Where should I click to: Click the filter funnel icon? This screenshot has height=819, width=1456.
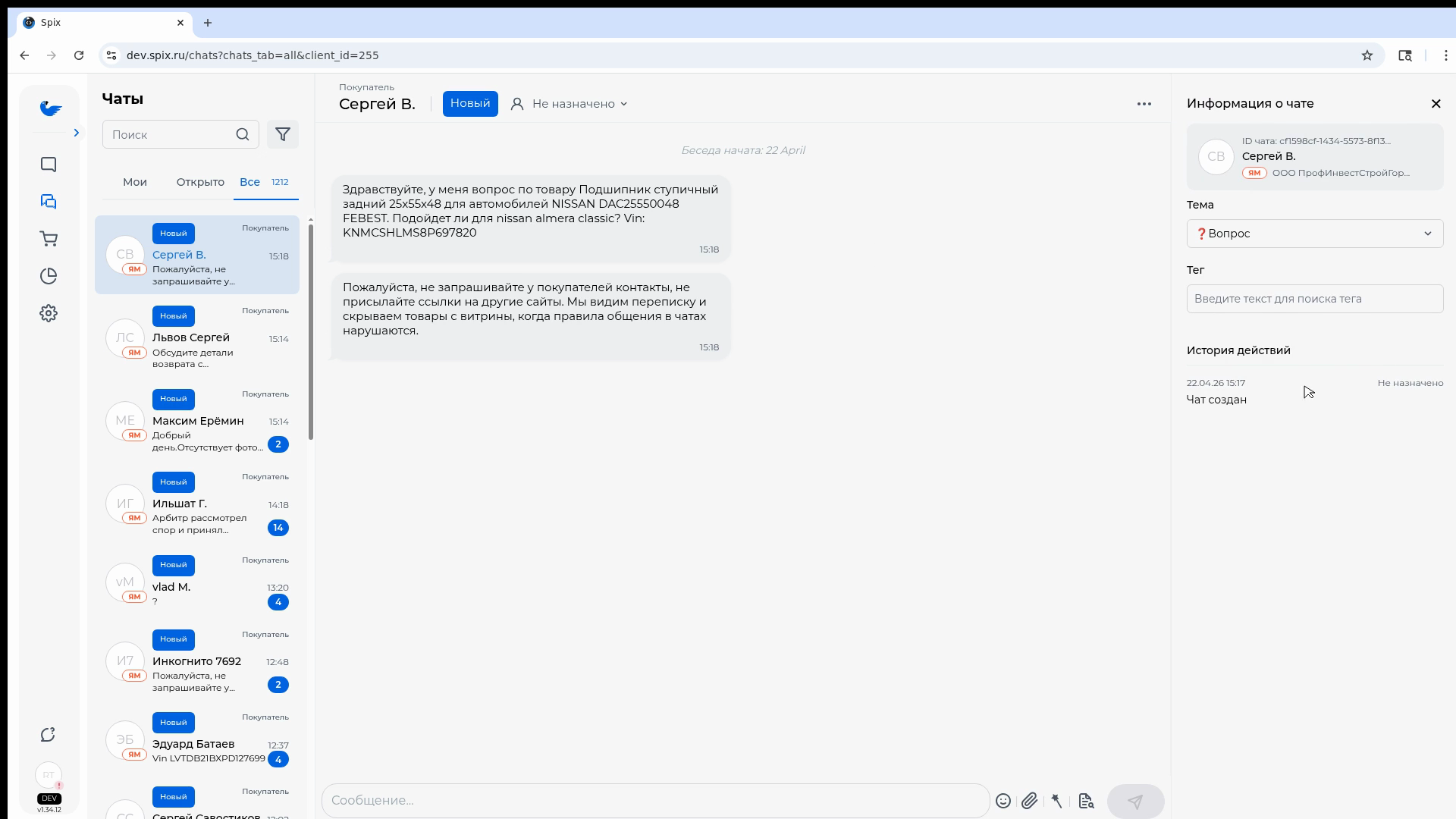pyautogui.click(x=283, y=135)
